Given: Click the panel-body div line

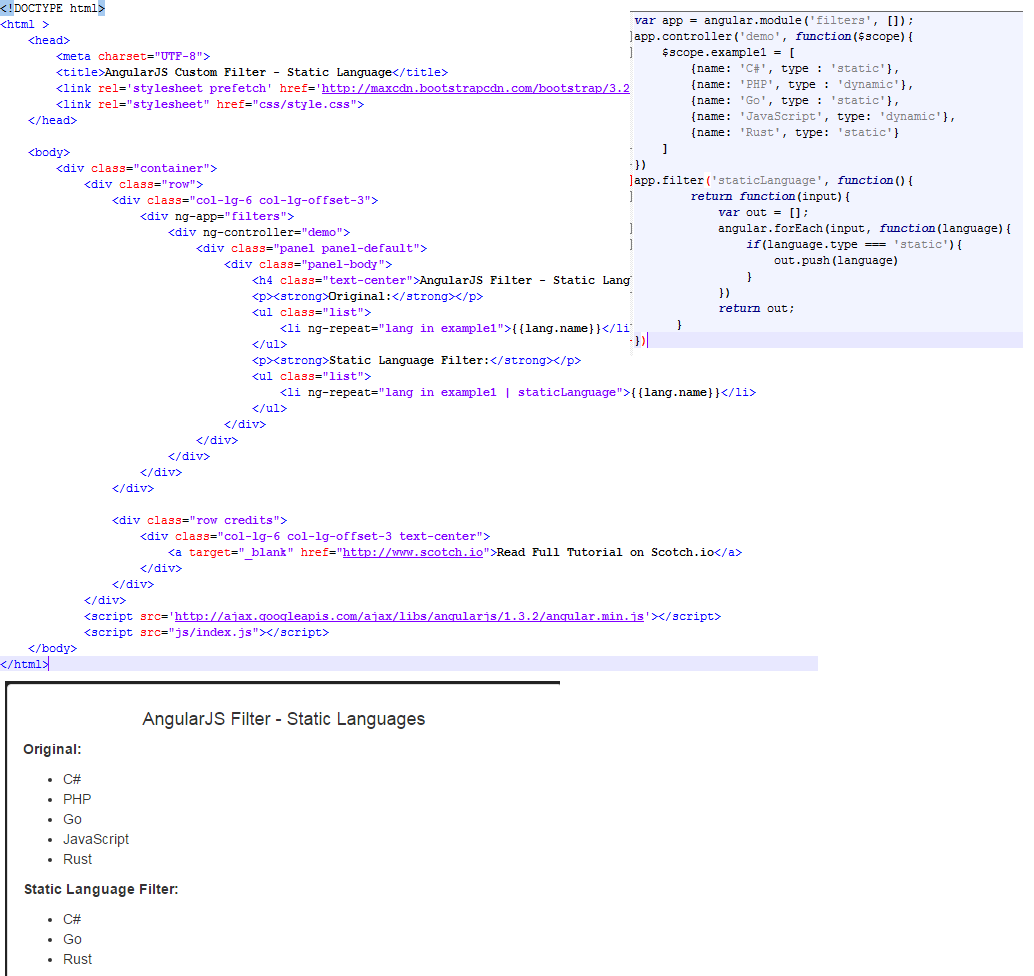Looking at the screenshot, I should coord(308,264).
